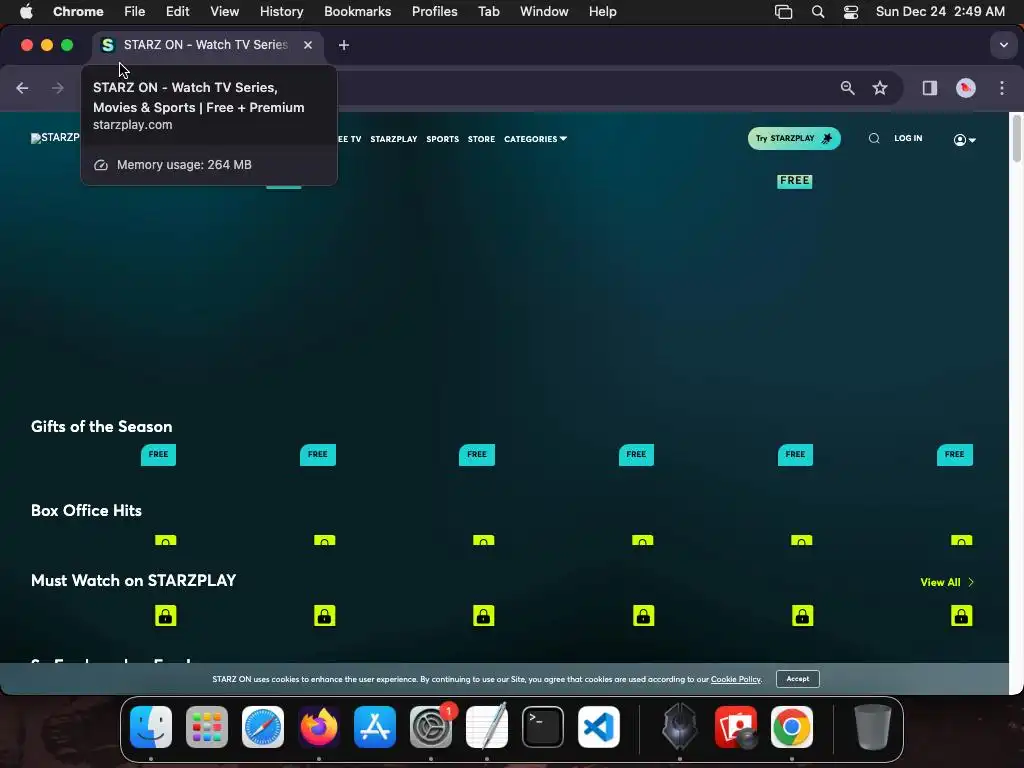Open the STARZPLAY nav item

tap(393, 139)
